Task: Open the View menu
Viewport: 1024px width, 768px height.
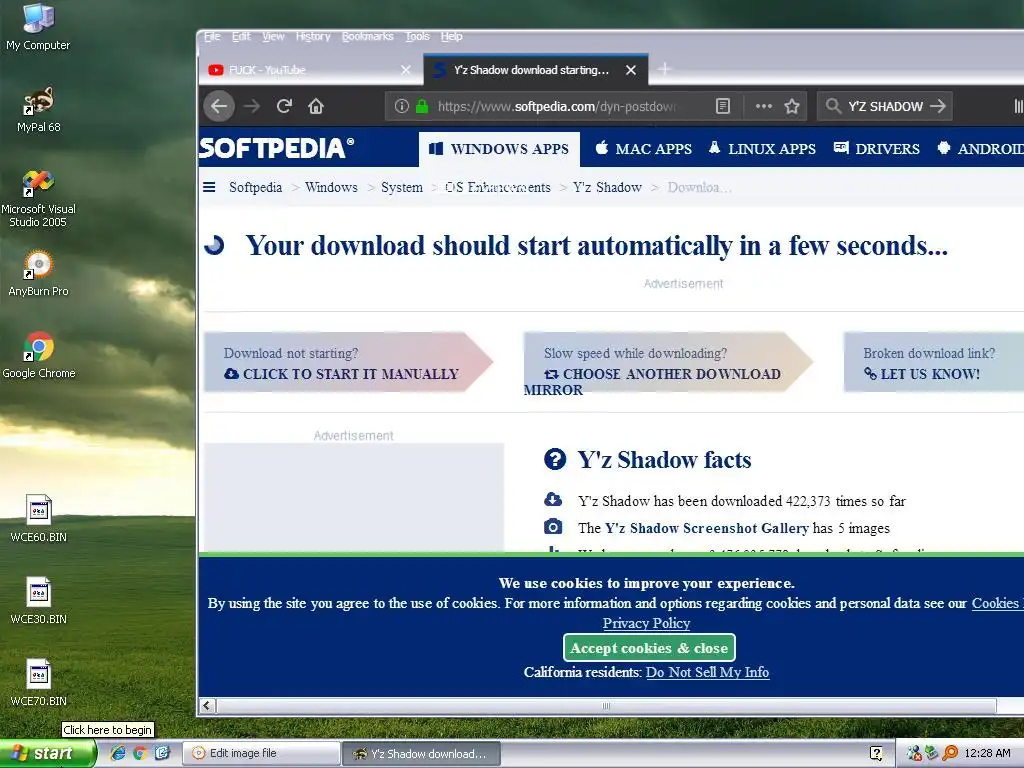Action: click(x=273, y=37)
